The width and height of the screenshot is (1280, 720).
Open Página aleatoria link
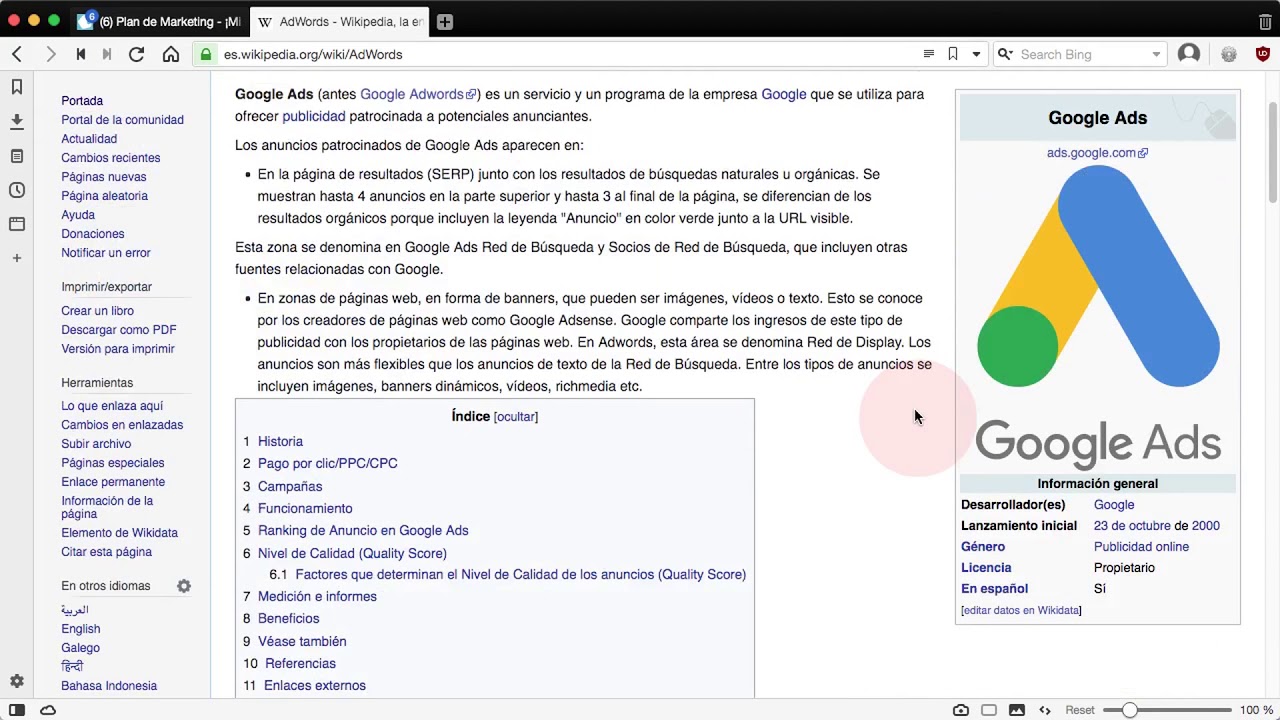tap(104, 196)
